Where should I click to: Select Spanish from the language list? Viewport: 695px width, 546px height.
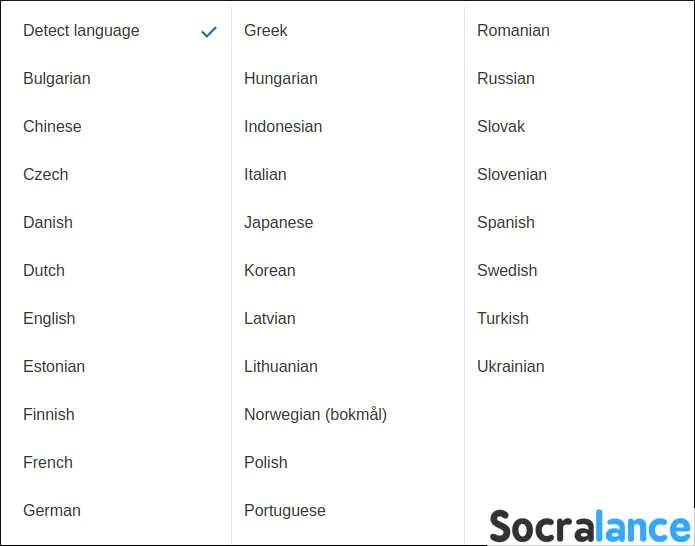tap(506, 223)
